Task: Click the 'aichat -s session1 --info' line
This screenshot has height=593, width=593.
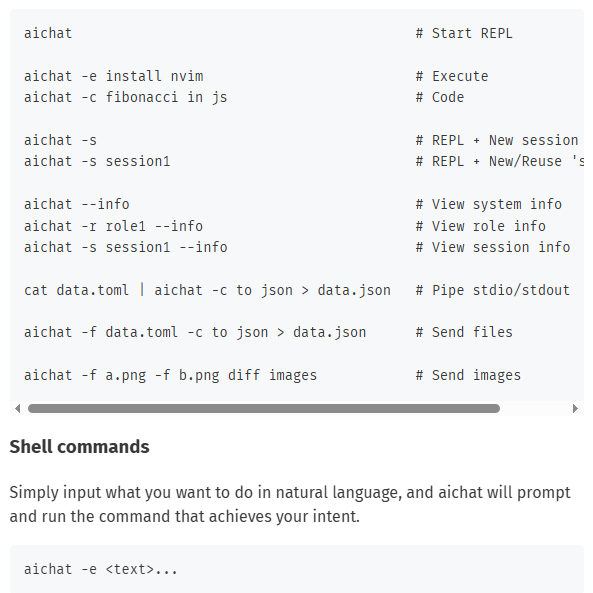Action: [x=126, y=247]
